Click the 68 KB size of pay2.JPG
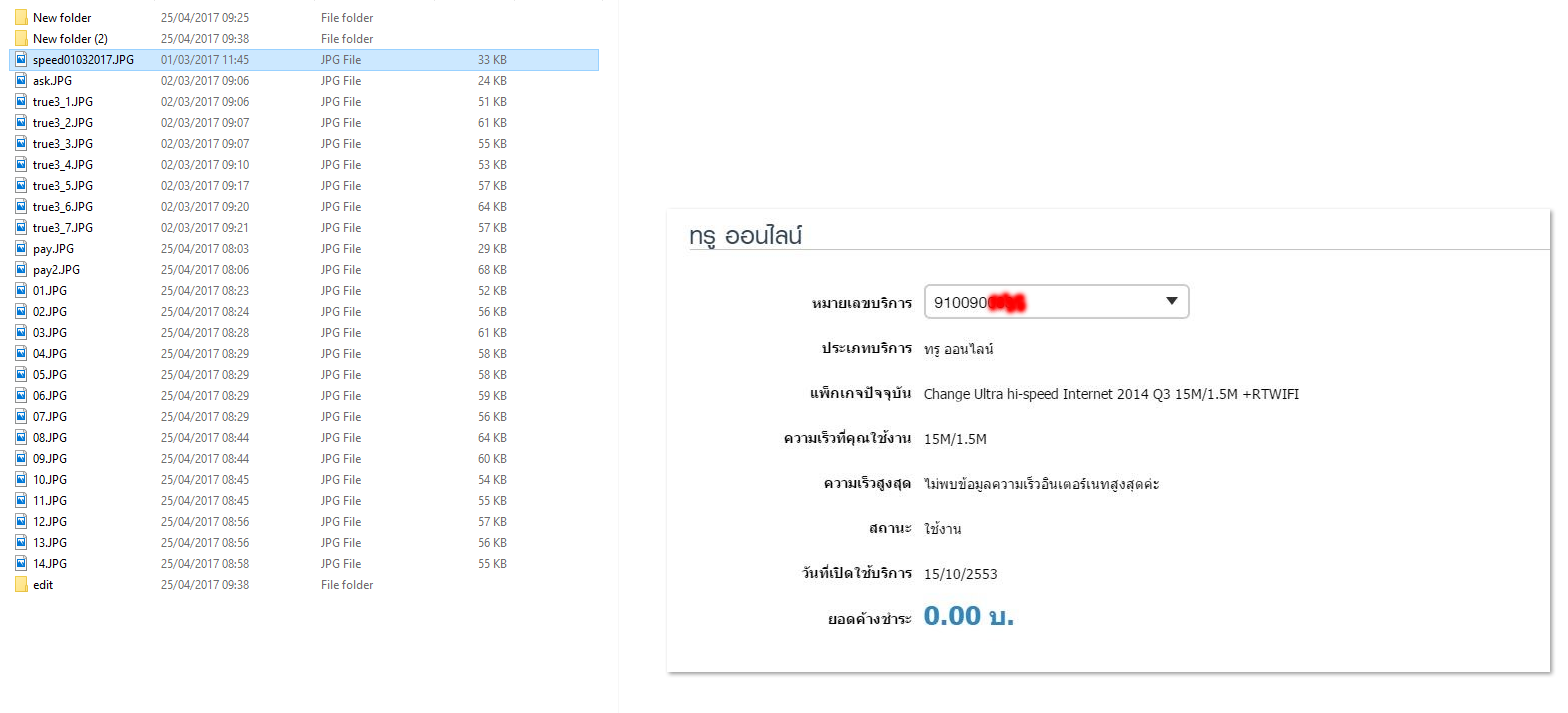 point(492,269)
